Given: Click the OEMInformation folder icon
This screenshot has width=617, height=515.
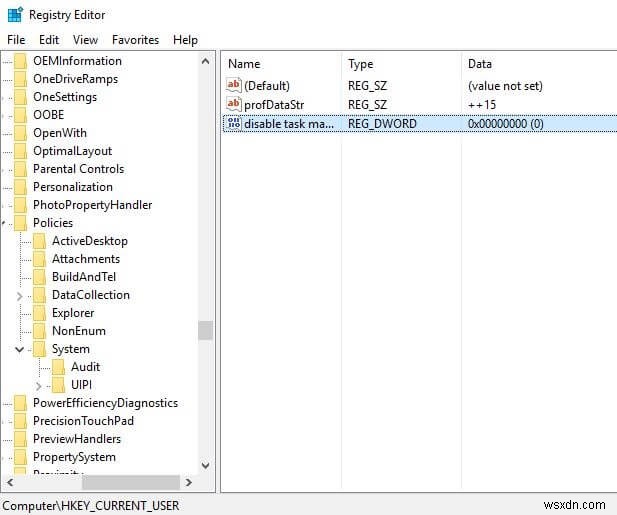Looking at the screenshot, I should [x=20, y=61].
